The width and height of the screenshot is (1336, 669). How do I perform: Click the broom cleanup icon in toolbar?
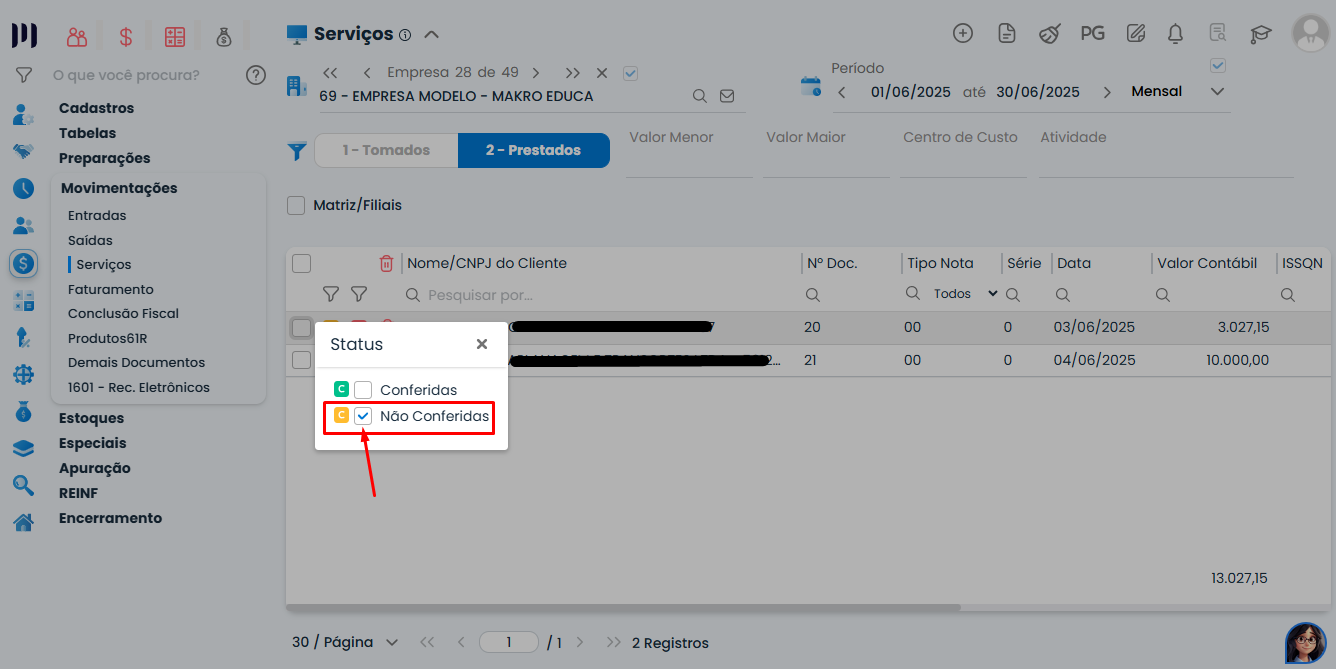click(1049, 33)
